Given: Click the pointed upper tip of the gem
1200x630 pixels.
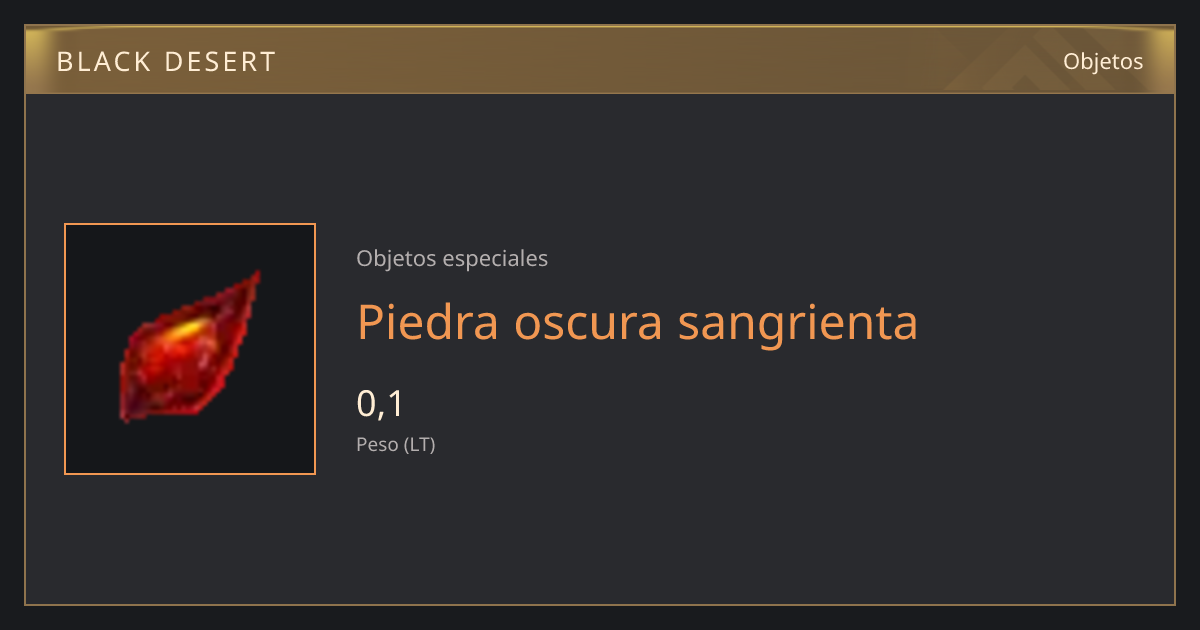Looking at the screenshot, I should [x=253, y=278].
